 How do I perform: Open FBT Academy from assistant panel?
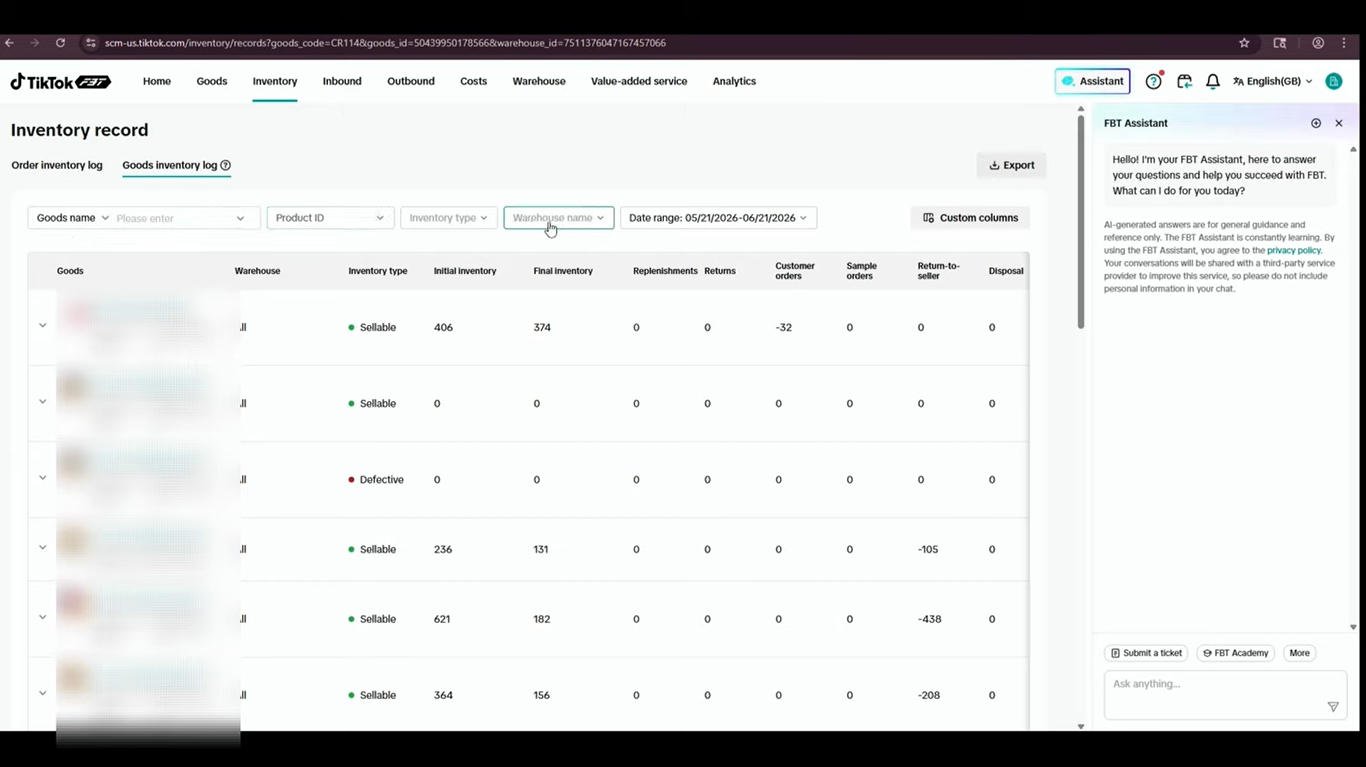click(x=1235, y=653)
